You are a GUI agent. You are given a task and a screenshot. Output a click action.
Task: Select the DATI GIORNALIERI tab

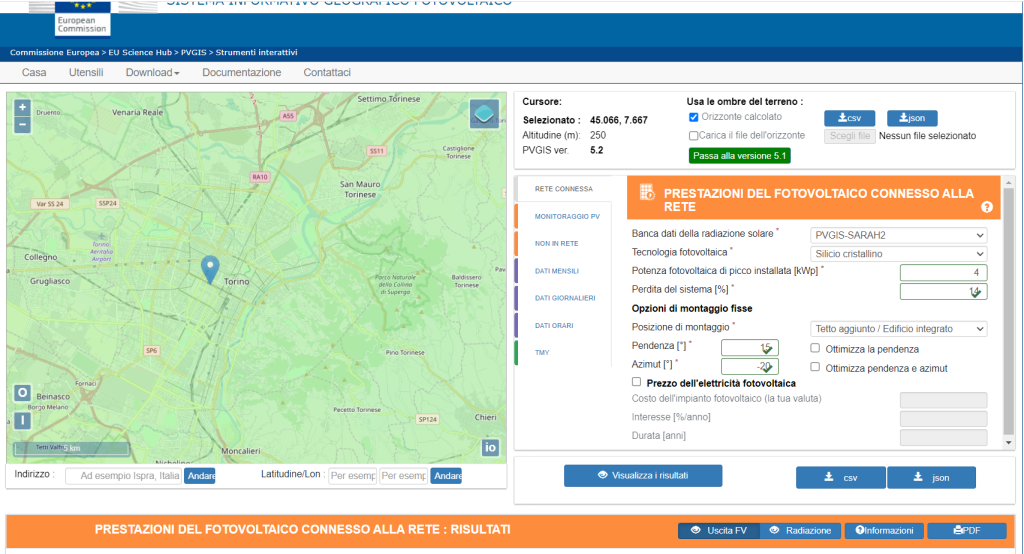[565, 298]
